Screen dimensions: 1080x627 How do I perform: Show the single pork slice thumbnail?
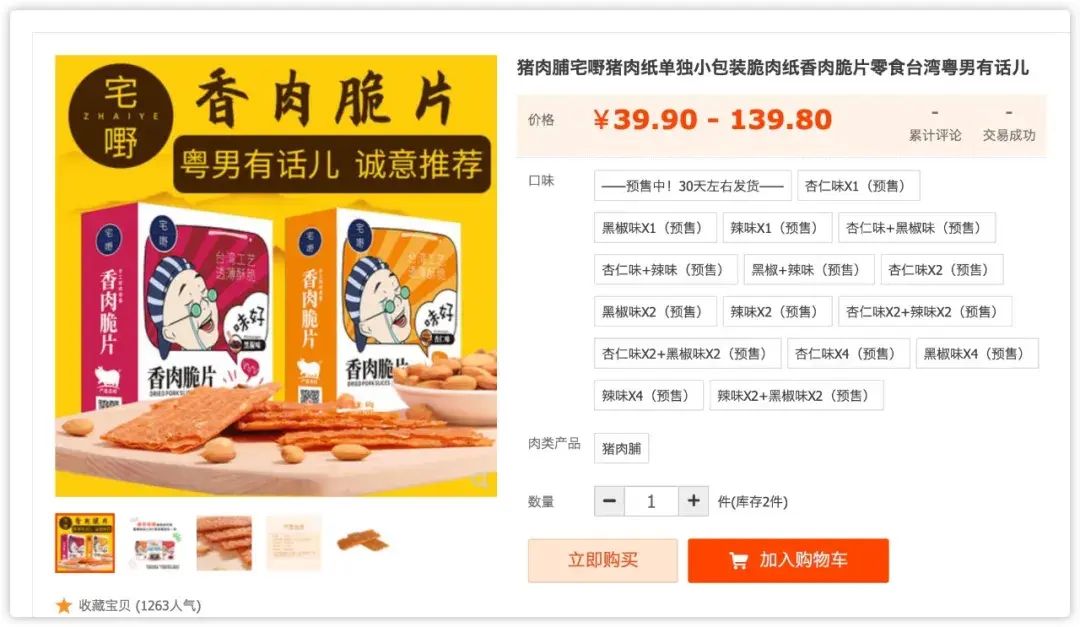point(363,543)
